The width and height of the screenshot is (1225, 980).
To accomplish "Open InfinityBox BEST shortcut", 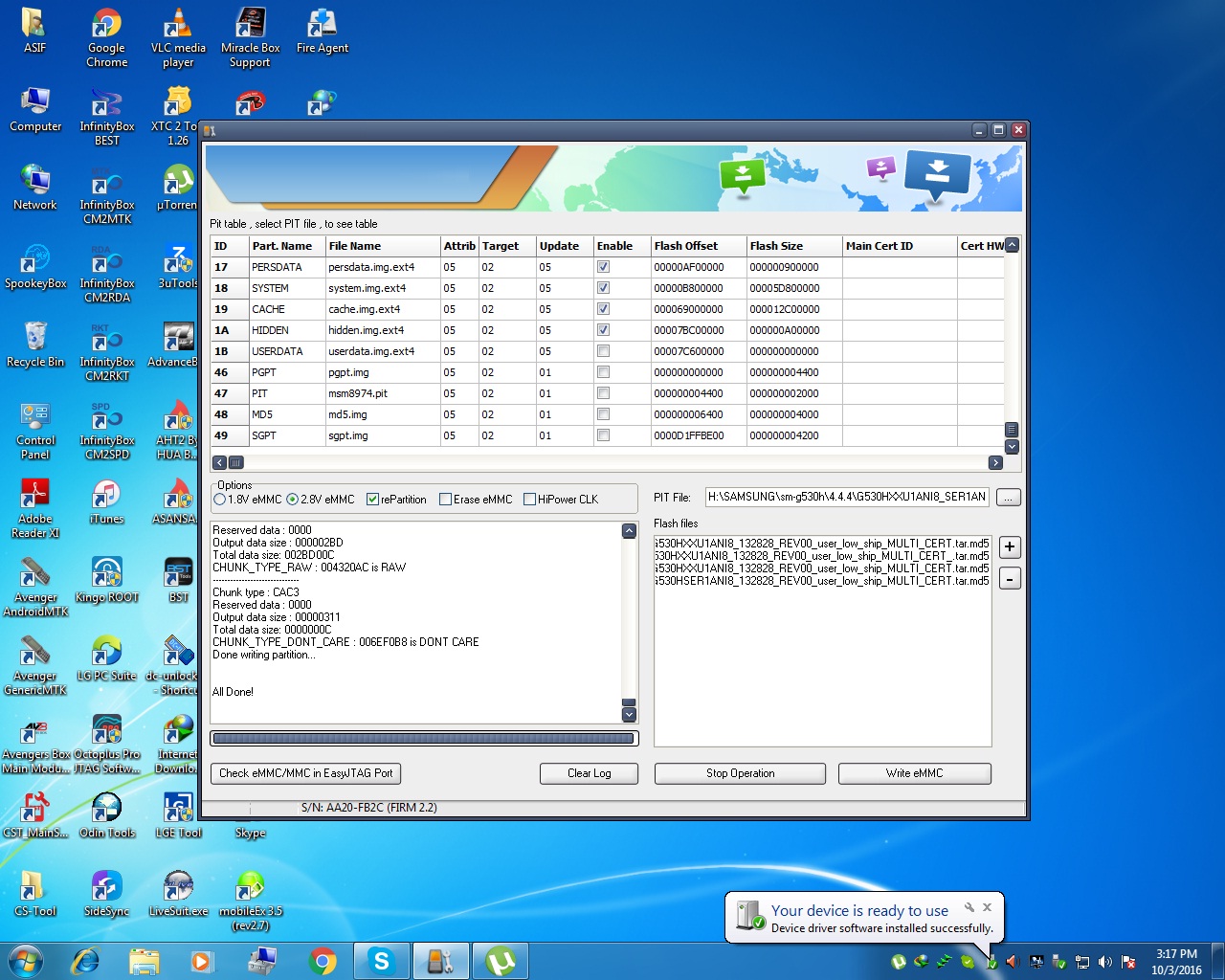I will coord(106,117).
